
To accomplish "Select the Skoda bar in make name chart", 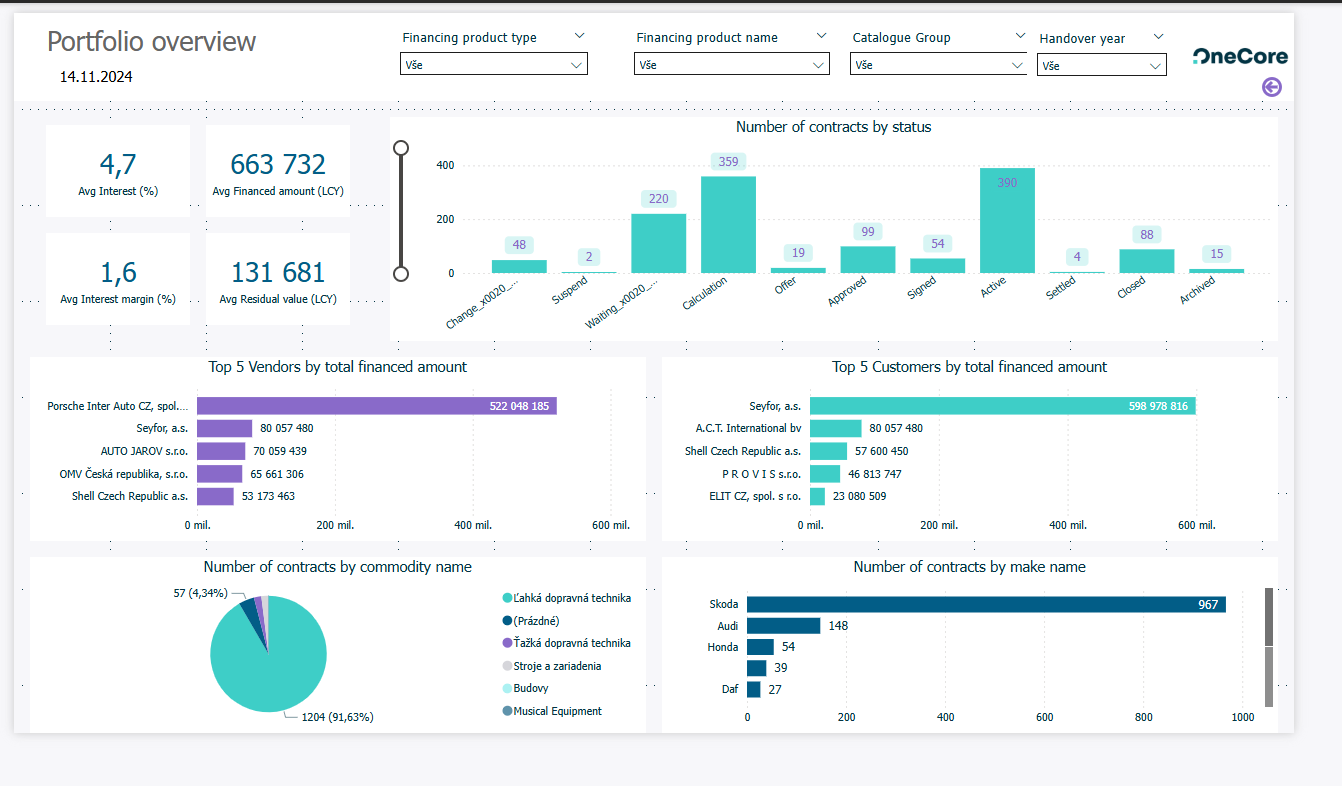I will [985, 604].
